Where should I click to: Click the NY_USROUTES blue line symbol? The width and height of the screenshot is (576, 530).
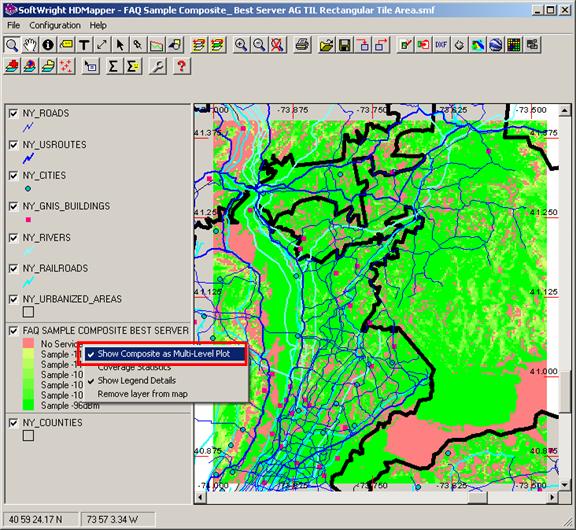pyautogui.click(x=28, y=158)
